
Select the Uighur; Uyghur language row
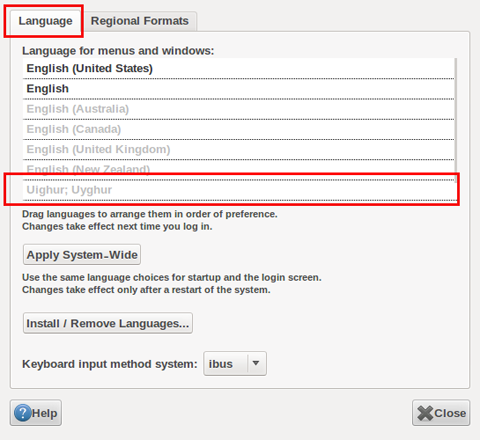tap(238, 190)
